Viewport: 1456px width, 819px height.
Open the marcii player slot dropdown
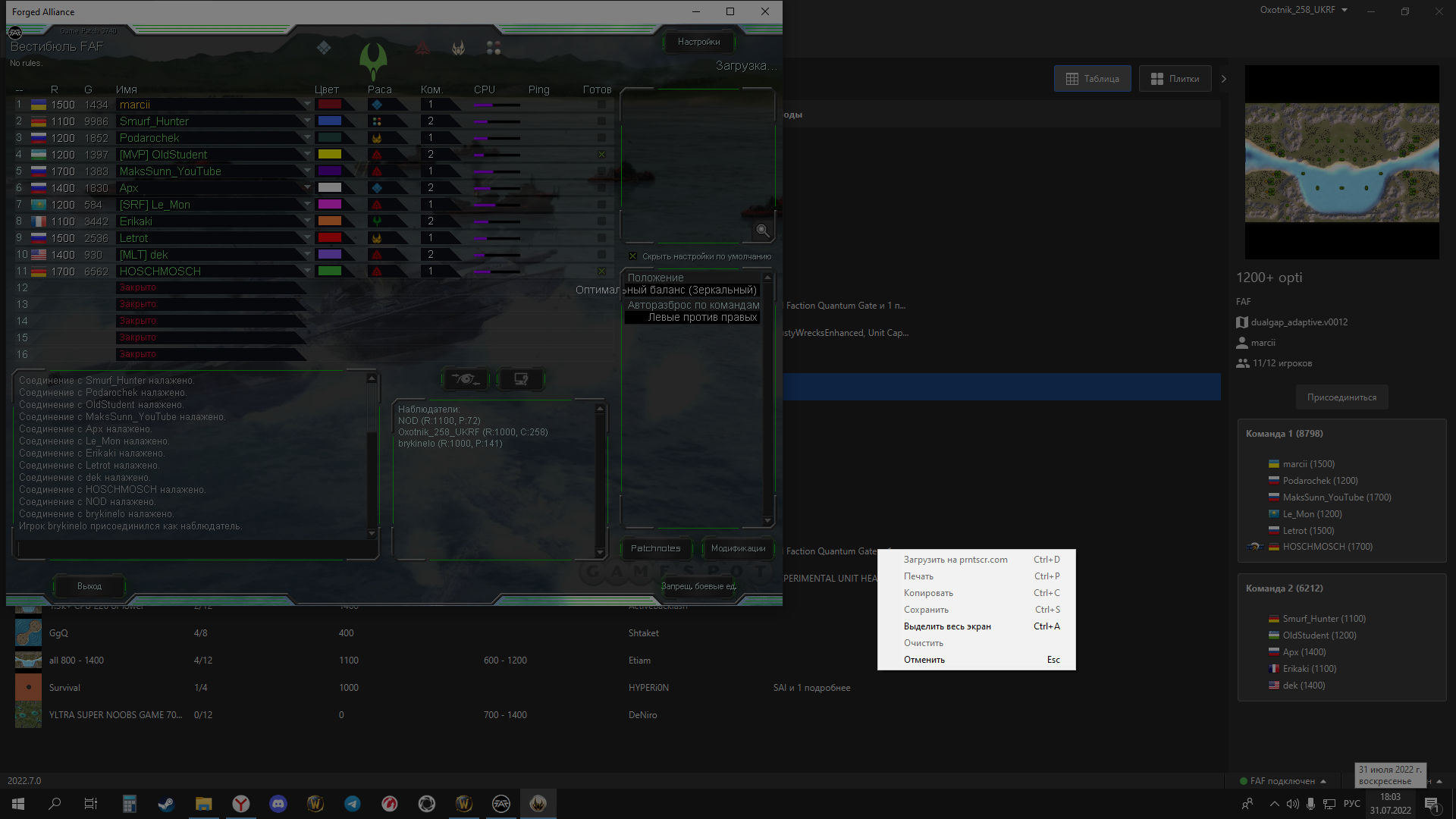point(307,105)
